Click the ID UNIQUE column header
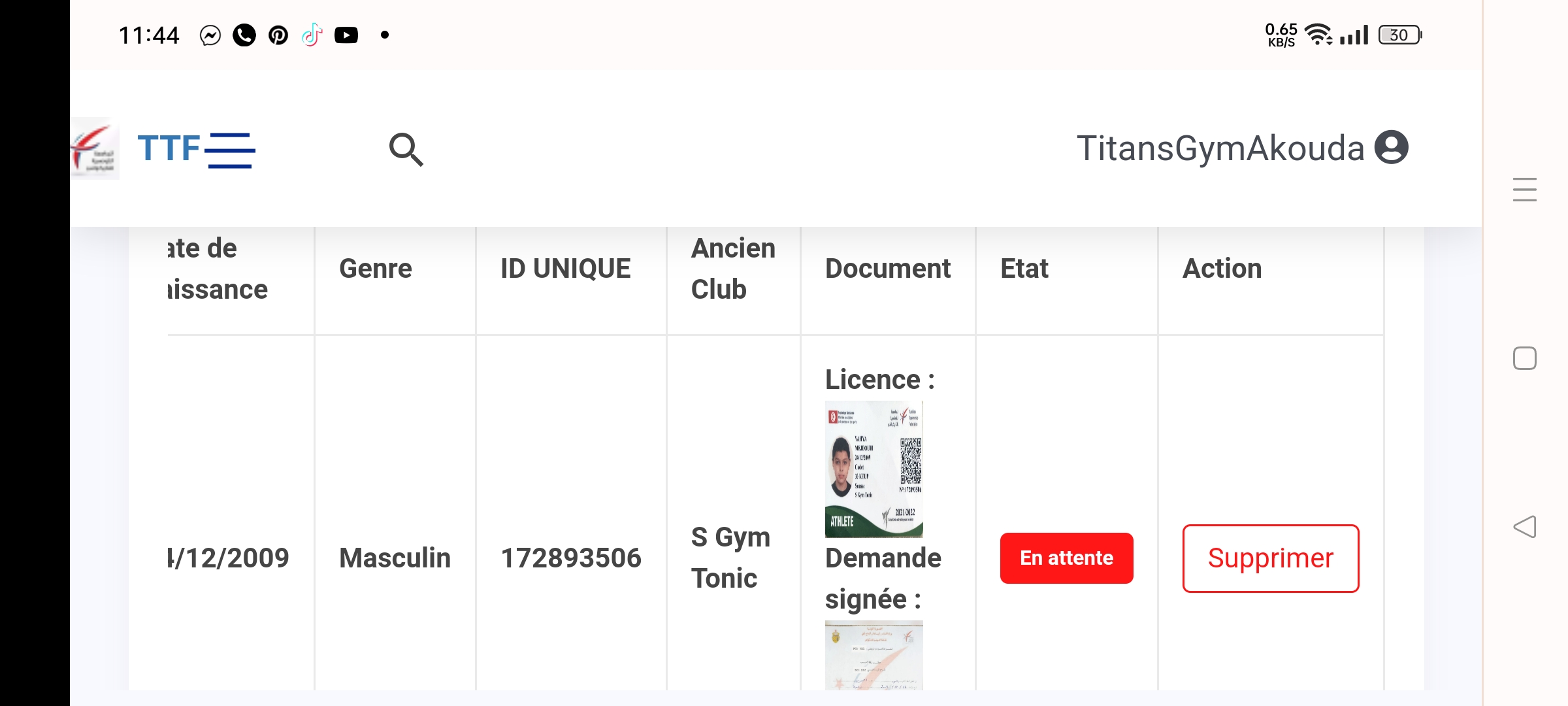The height and width of the screenshot is (706, 1568). 565,269
